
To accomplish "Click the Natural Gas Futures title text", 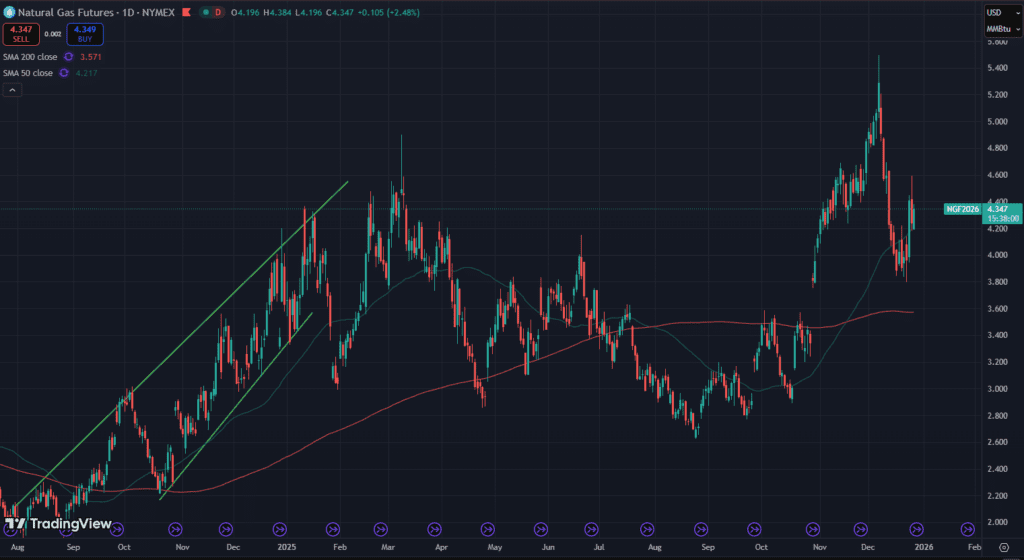I will coord(60,12).
